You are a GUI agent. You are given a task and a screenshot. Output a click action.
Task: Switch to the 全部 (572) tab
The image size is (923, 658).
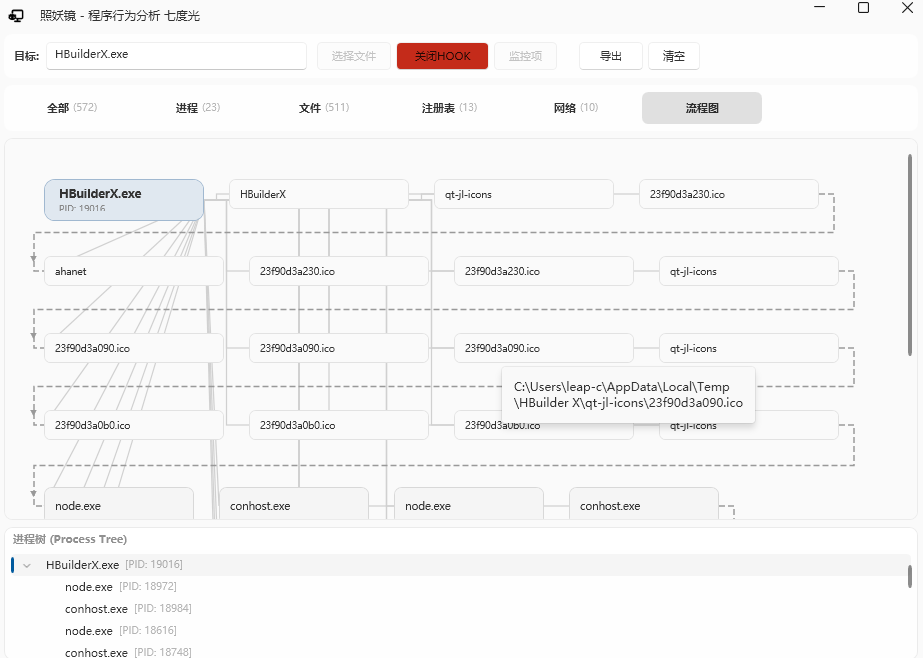72,108
